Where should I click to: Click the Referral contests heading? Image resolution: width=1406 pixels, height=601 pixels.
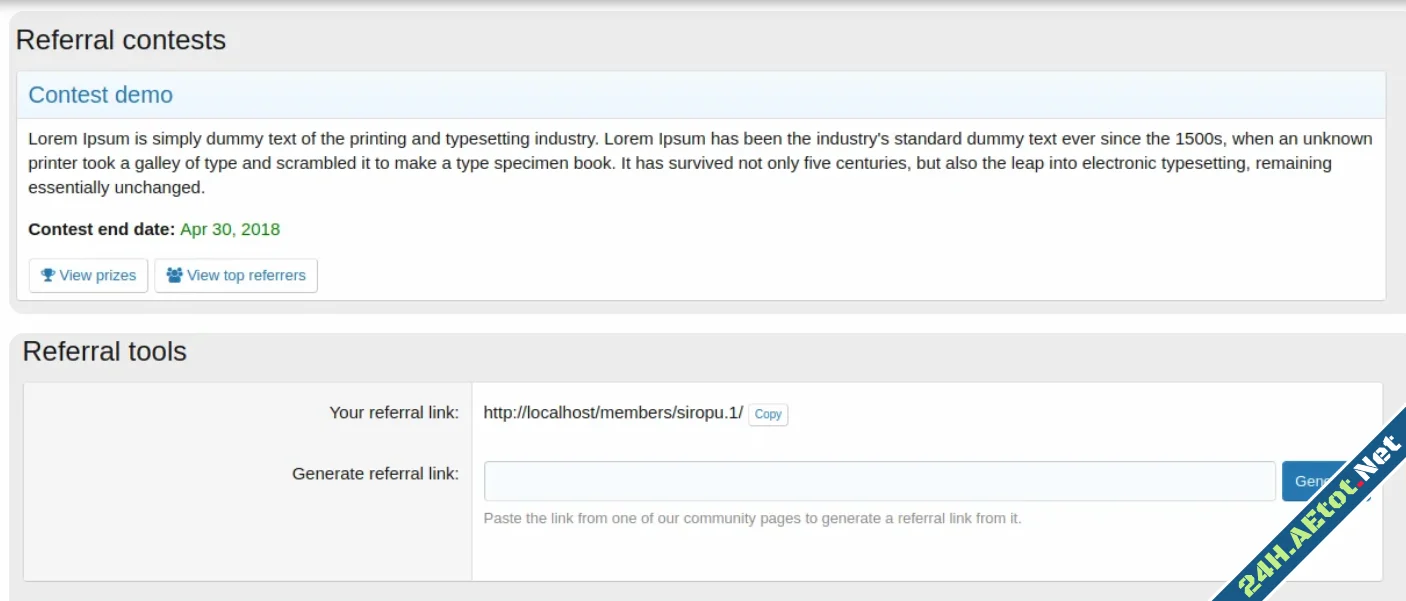[x=121, y=40]
